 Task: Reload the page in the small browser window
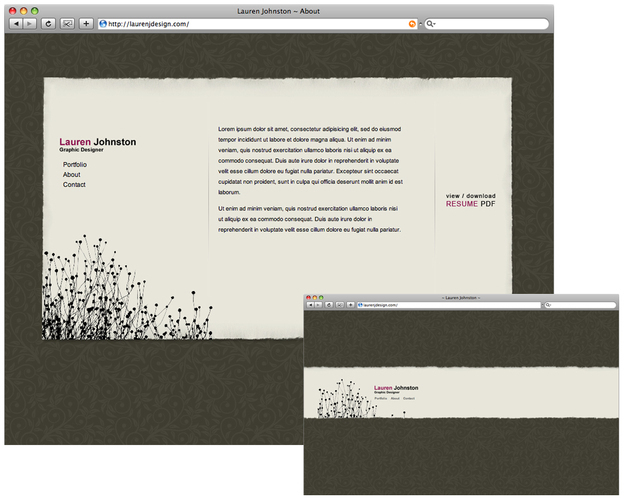pos(329,305)
